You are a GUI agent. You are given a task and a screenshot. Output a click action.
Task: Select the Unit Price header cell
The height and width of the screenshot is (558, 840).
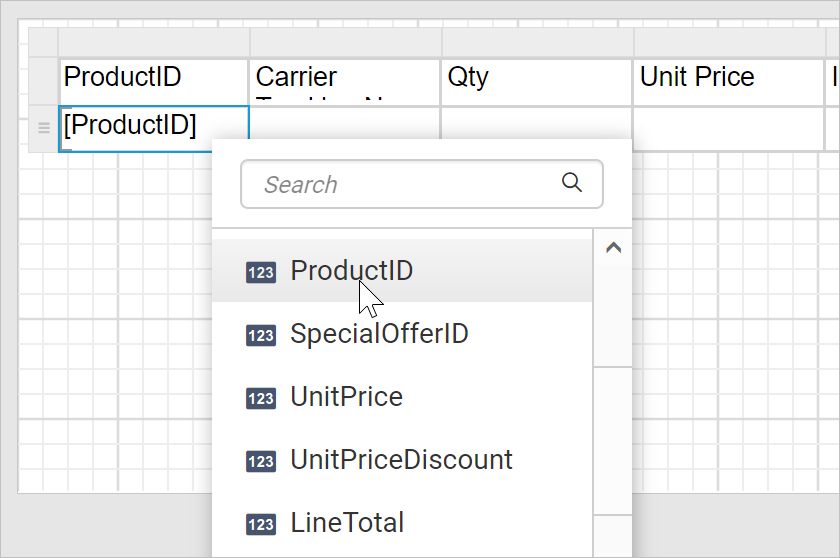(x=729, y=82)
